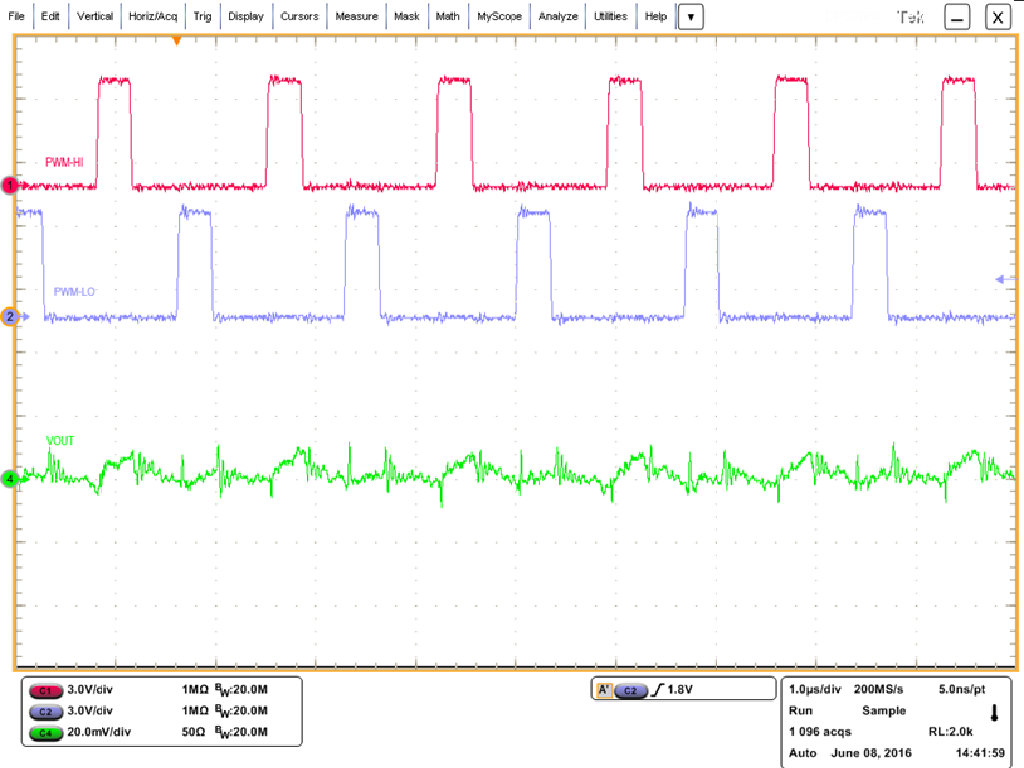Open the Math menu
Image resolution: width=1024 pixels, height=768 pixels.
447,16
